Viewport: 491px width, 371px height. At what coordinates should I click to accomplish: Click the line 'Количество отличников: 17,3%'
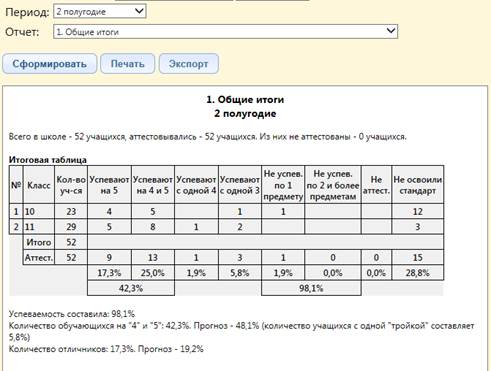(106, 349)
